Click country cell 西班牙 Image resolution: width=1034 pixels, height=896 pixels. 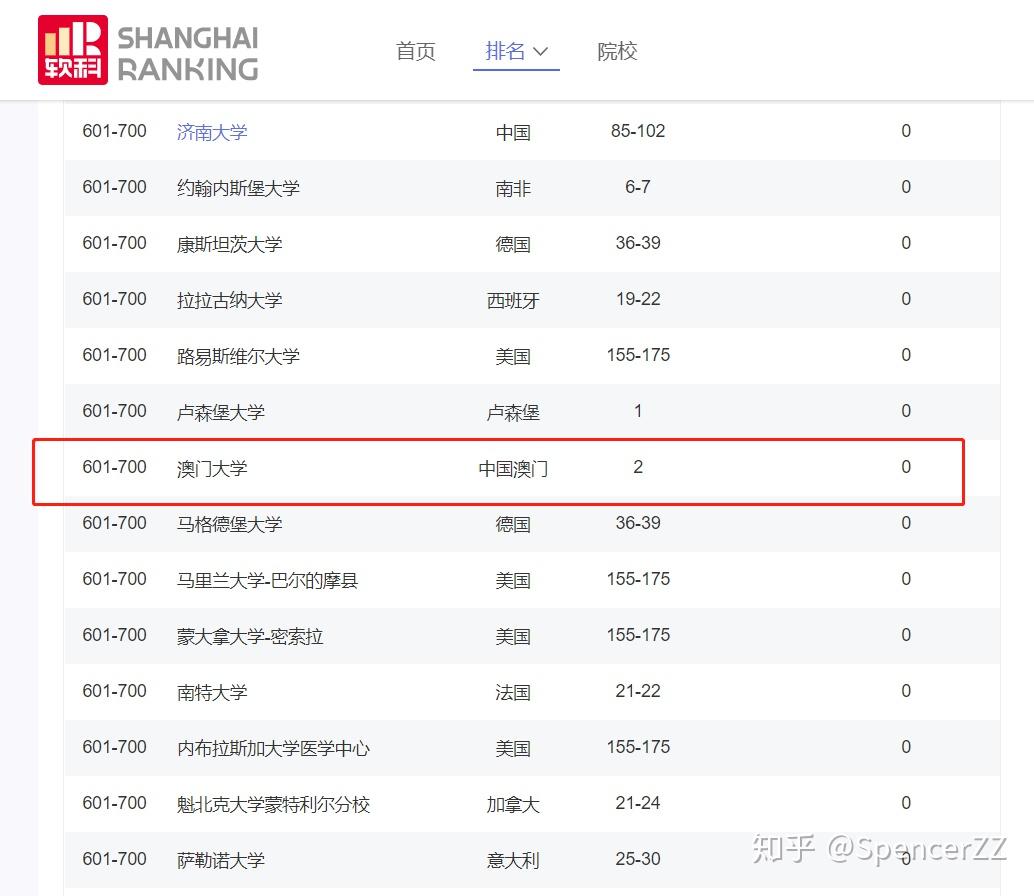(x=513, y=301)
